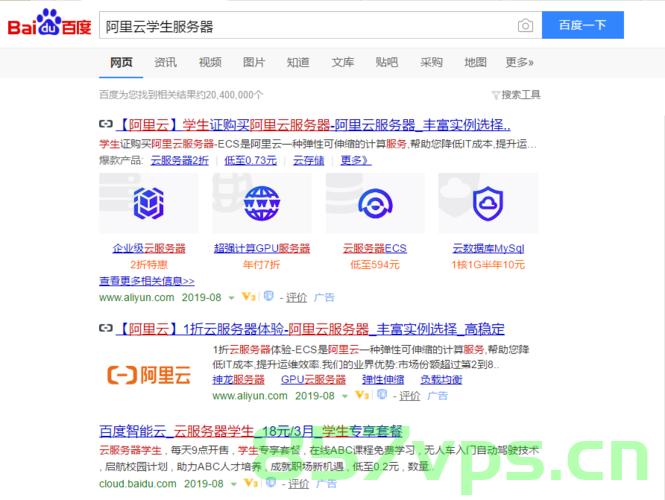
Task: Click the 神龙服务器 link
Action: (x=238, y=380)
